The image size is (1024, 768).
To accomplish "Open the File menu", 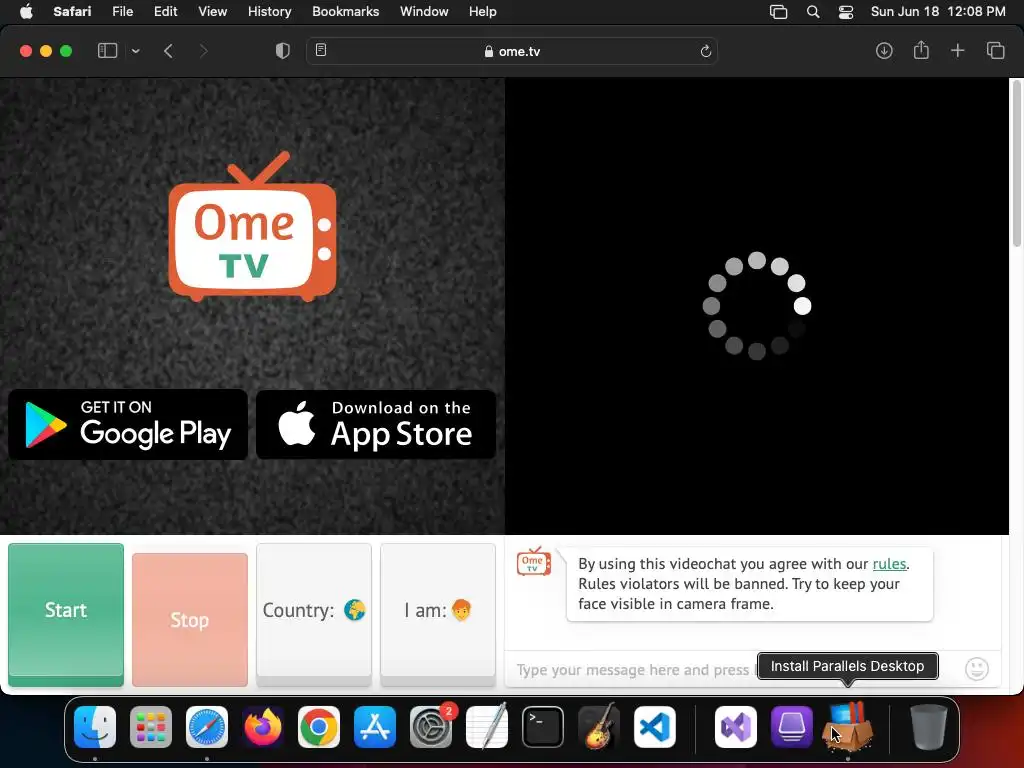I will tap(122, 11).
